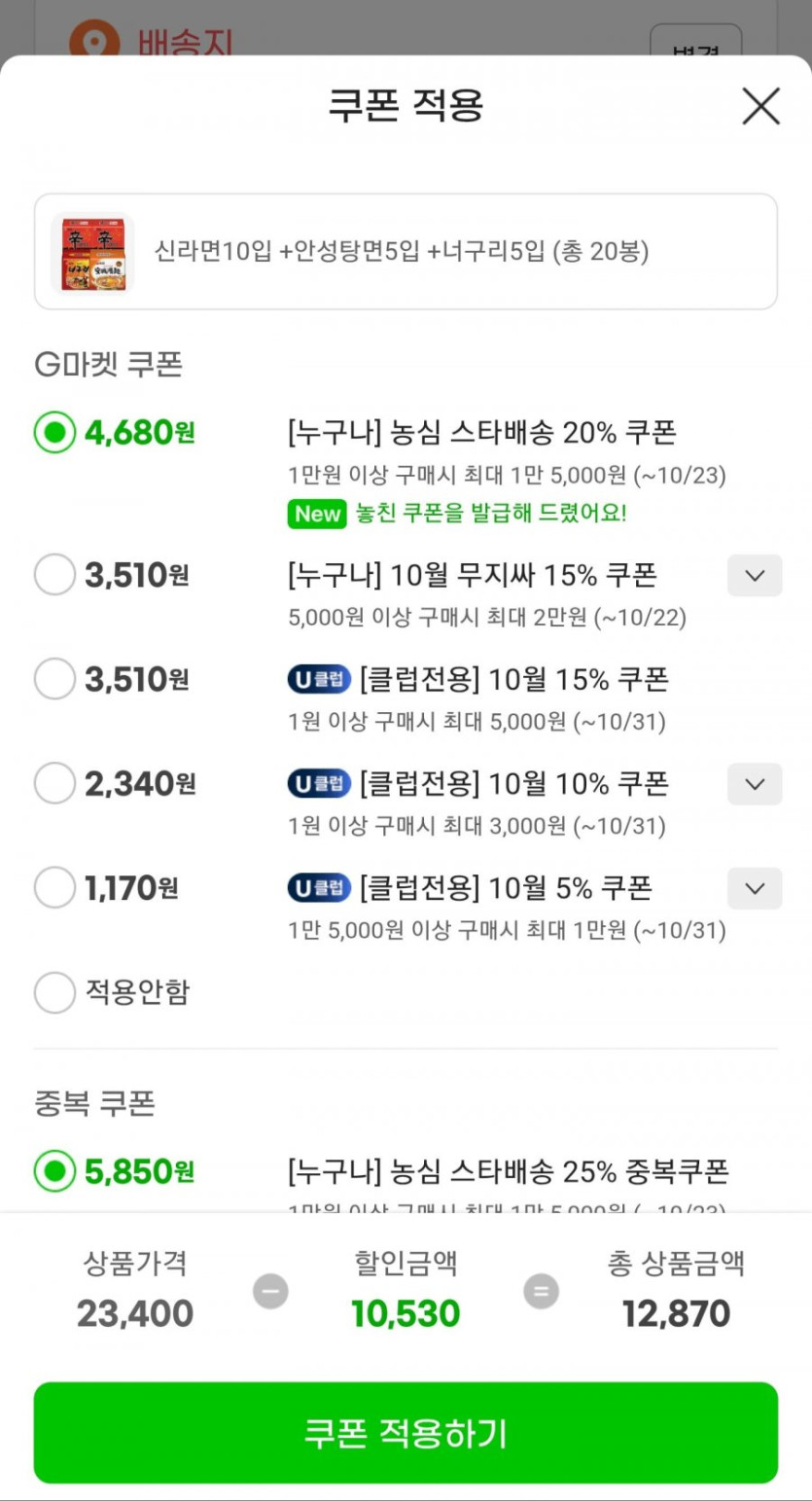Click the ramen product thumbnail image

tap(92, 252)
